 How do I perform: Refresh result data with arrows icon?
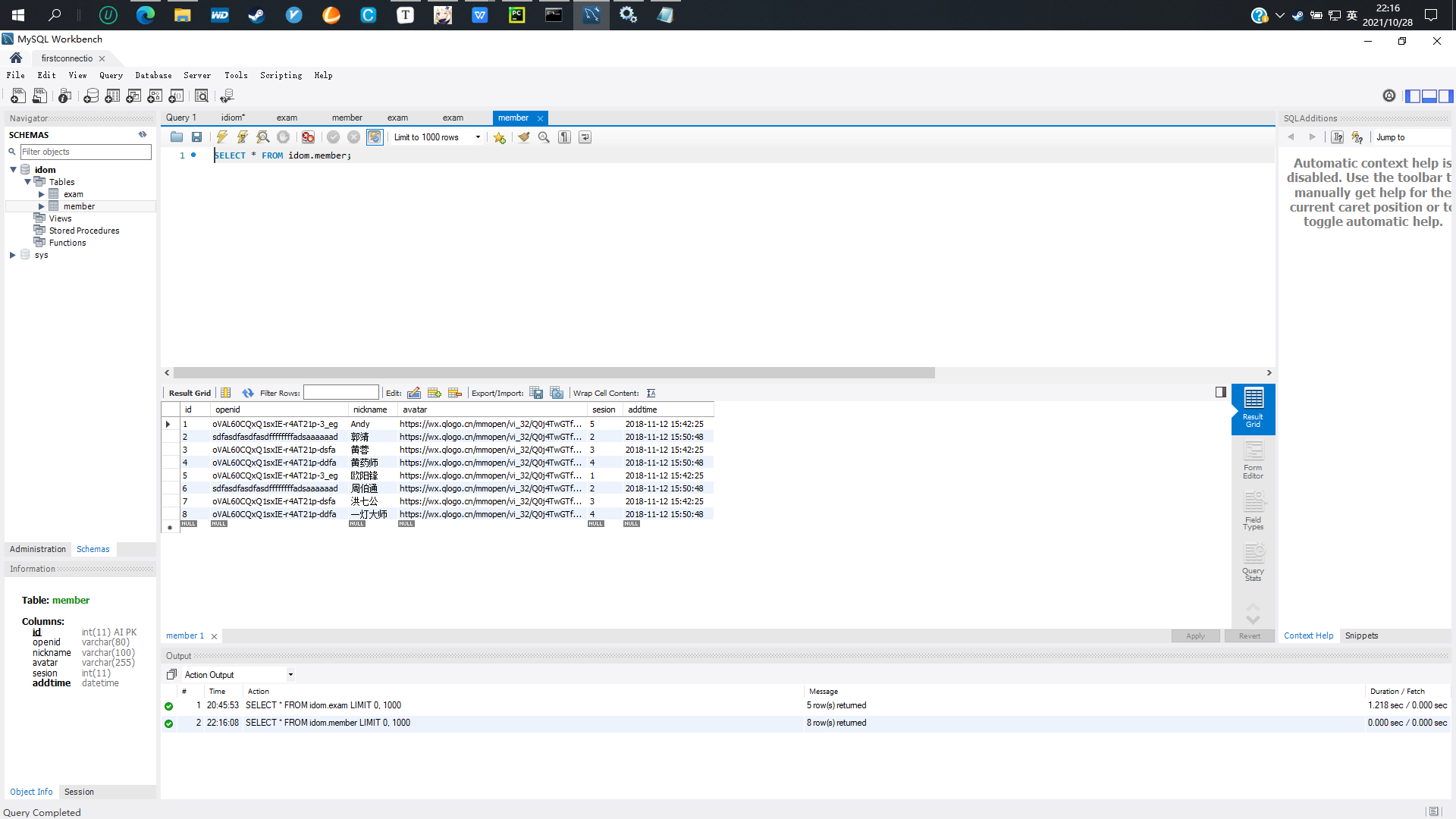[248, 393]
